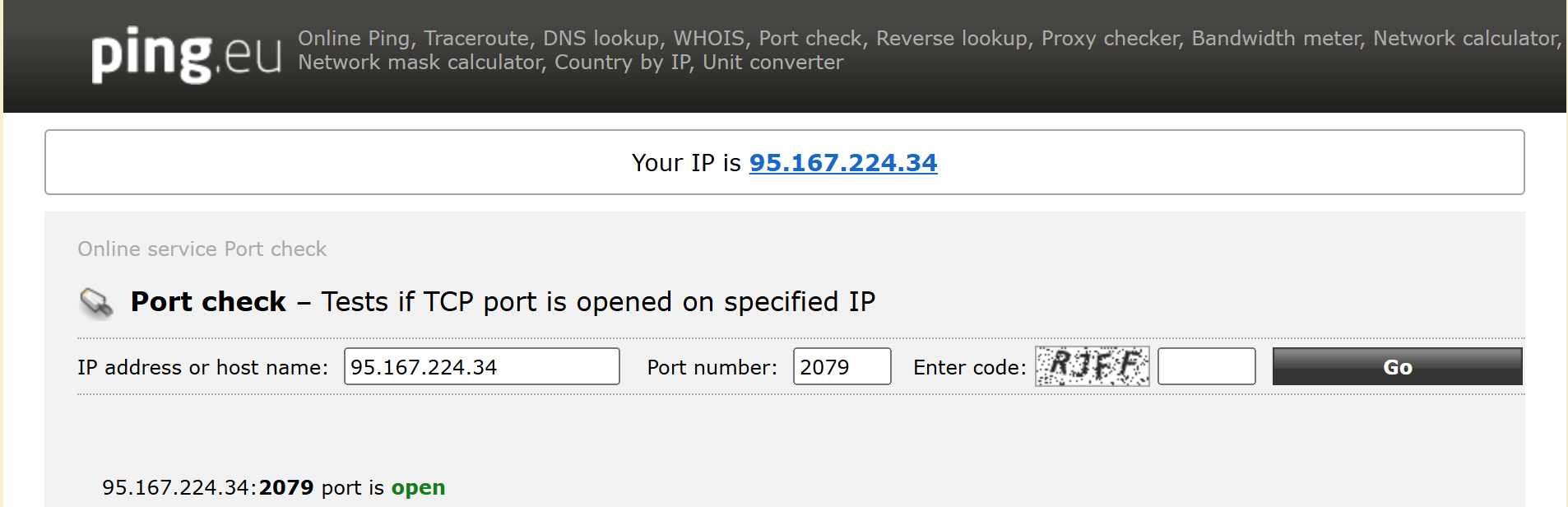
Task: Focus the Port number field
Action: point(842,366)
